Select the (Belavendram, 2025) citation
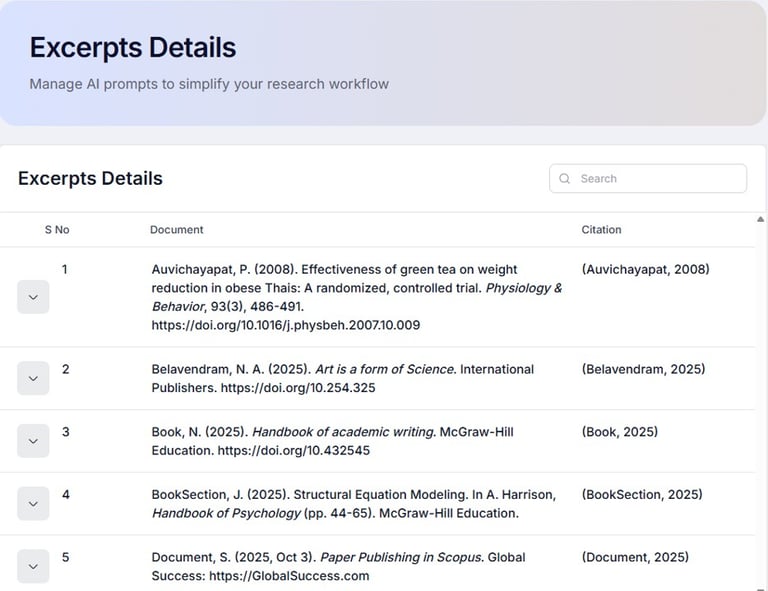Screen dimensions: 768x591 point(643,369)
